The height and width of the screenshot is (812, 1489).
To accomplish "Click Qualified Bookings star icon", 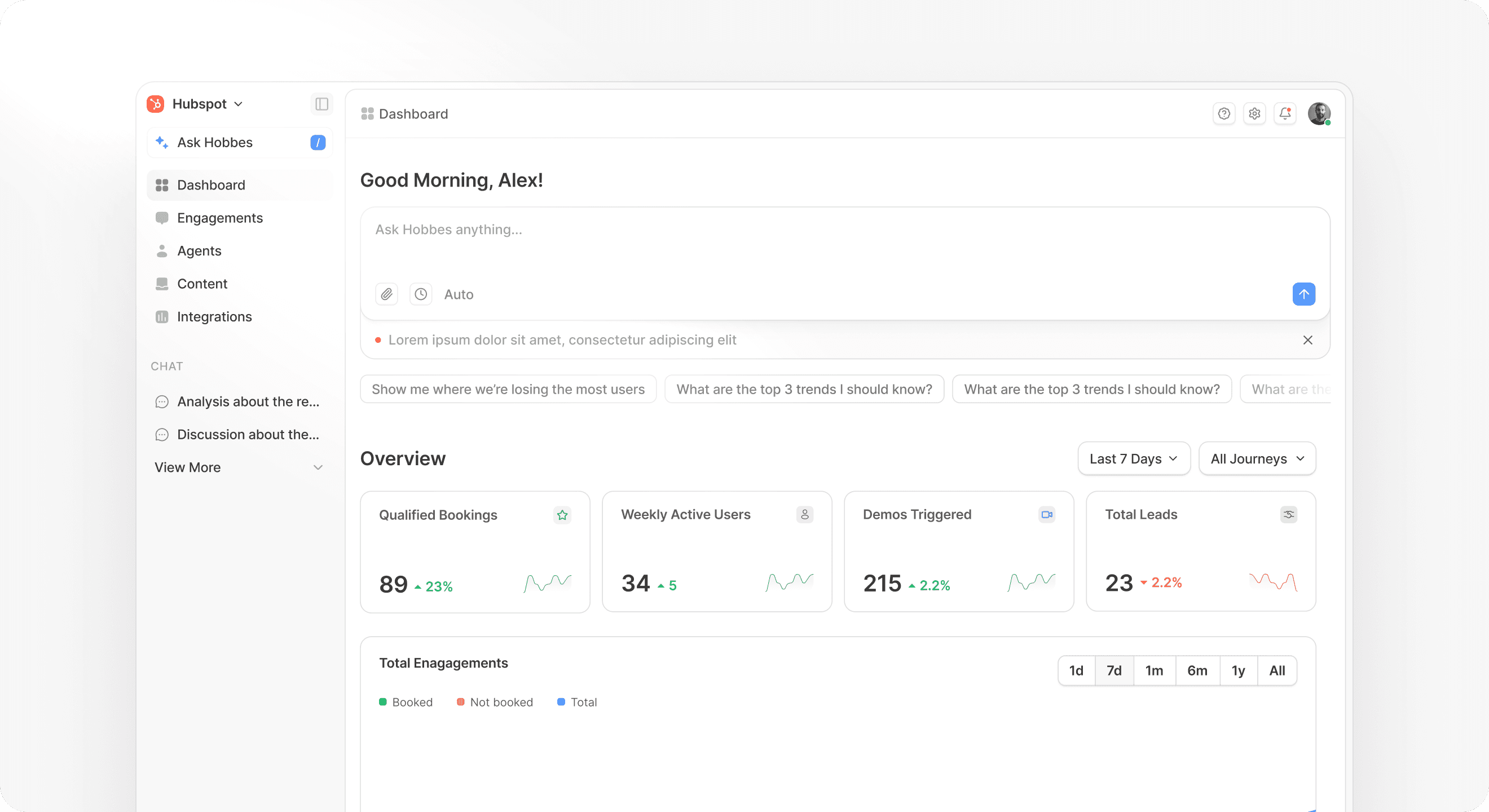I will coord(562,515).
